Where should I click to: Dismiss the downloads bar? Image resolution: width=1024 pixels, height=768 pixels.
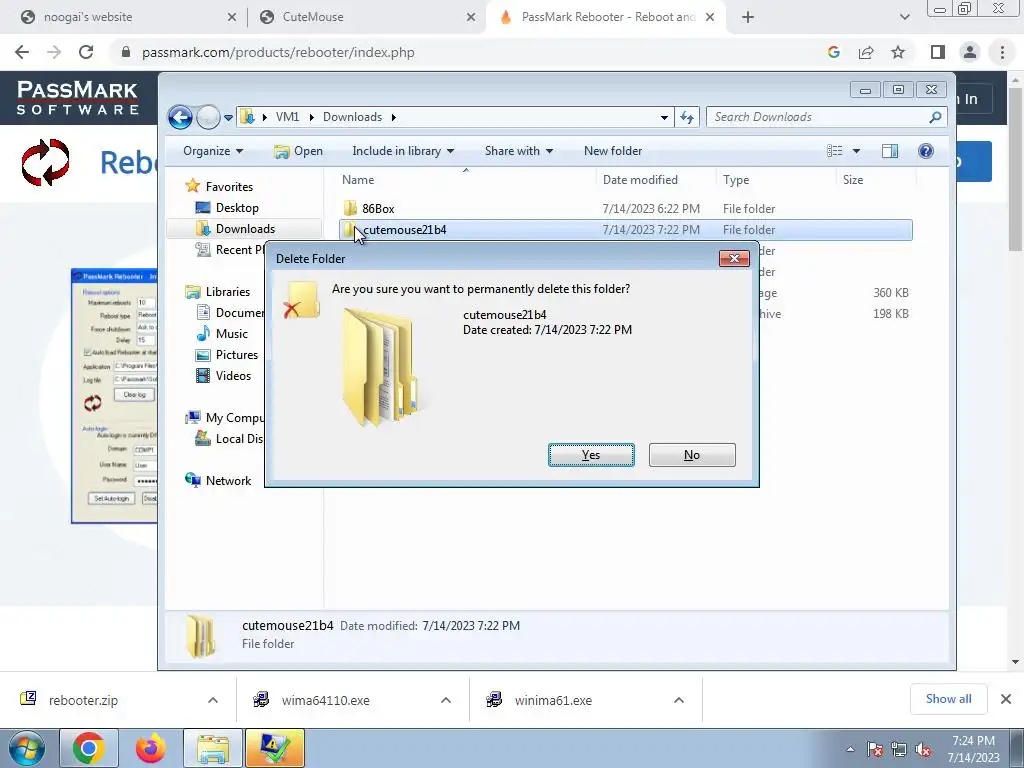point(1006,699)
